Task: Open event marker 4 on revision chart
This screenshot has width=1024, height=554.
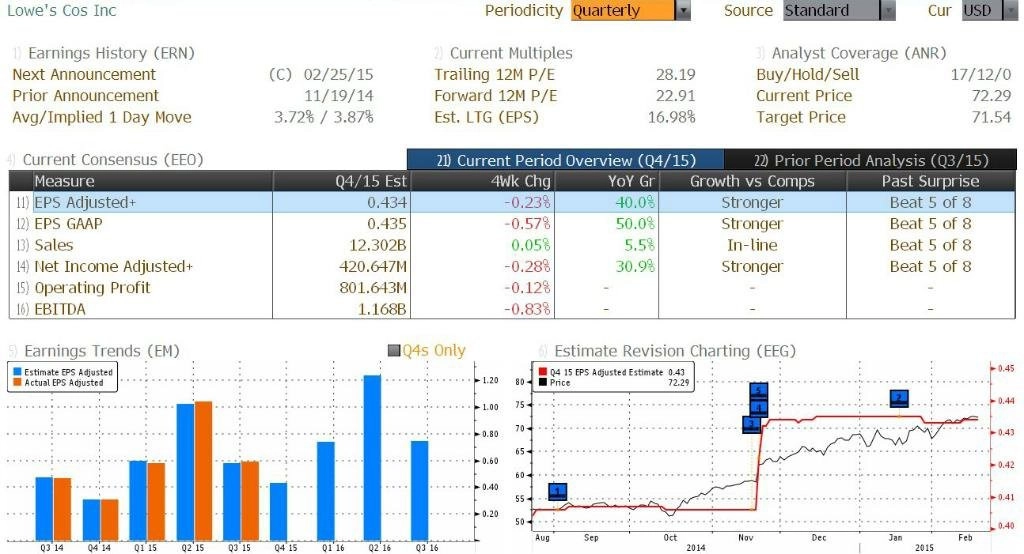Action: click(x=759, y=408)
